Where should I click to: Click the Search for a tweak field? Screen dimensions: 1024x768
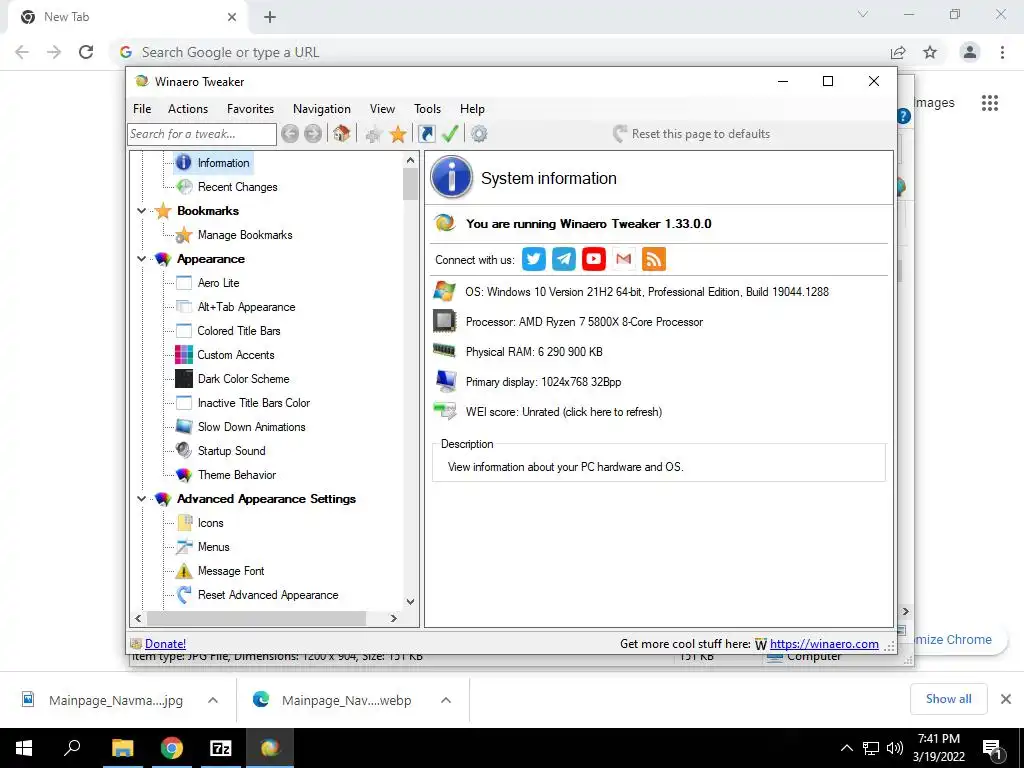coord(202,134)
